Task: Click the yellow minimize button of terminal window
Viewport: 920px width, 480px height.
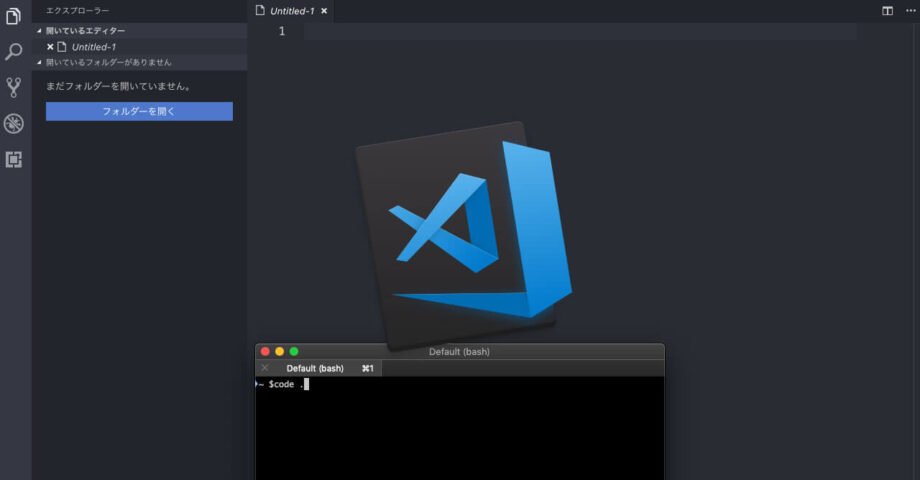Action: pyautogui.click(x=279, y=351)
